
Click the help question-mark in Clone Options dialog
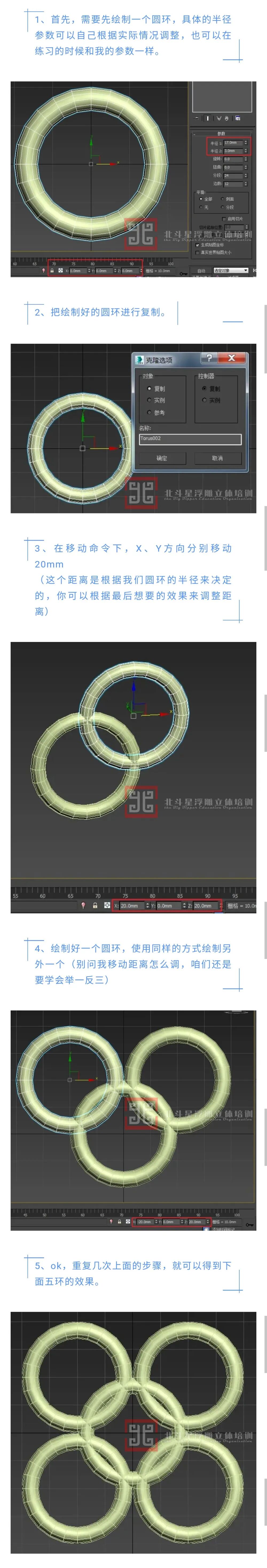click(x=209, y=358)
